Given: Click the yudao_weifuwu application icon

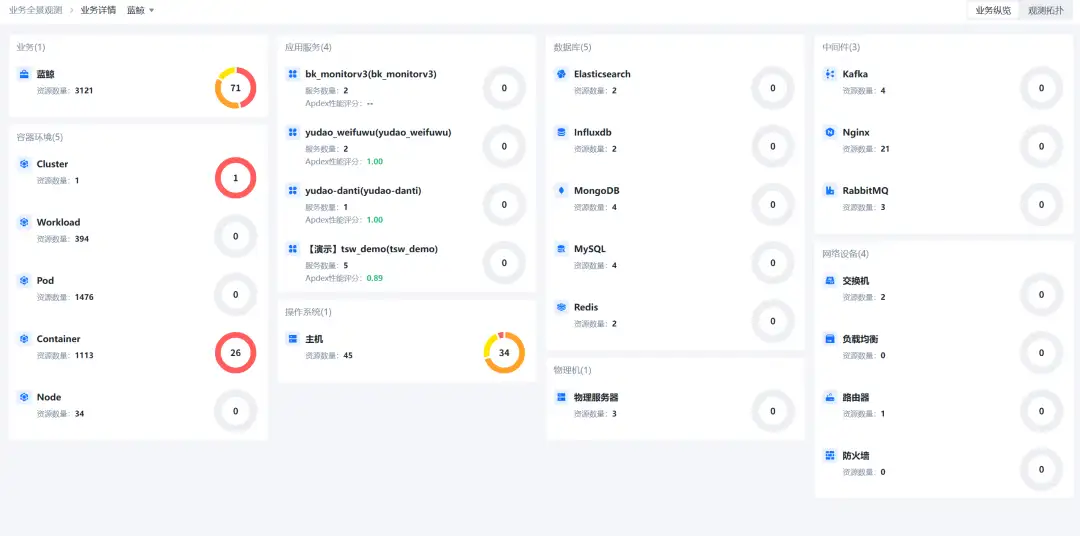Looking at the screenshot, I should 293,132.
